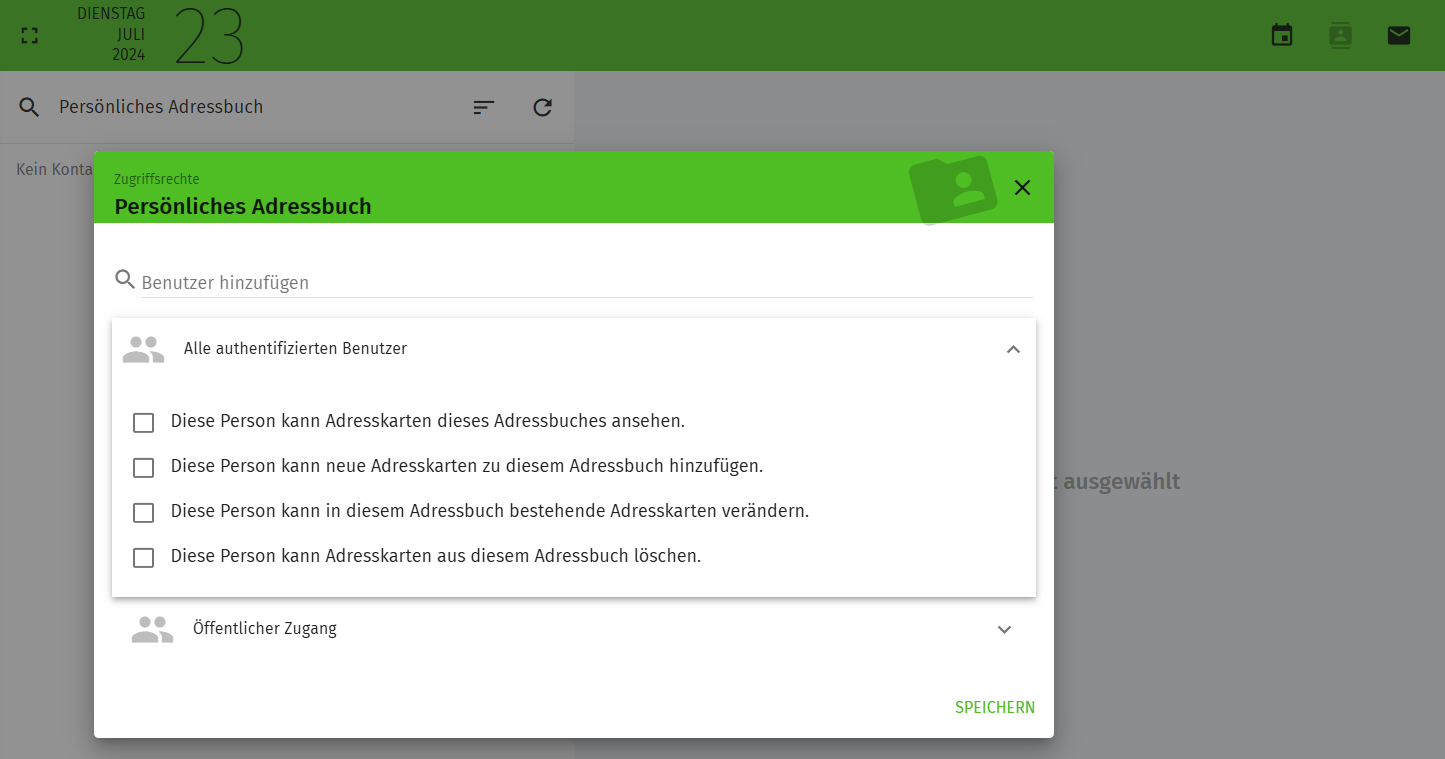Click the search magnifier beside Persönliches Adressbuch
Screen dimensions: 1445x759
[x=29, y=107]
